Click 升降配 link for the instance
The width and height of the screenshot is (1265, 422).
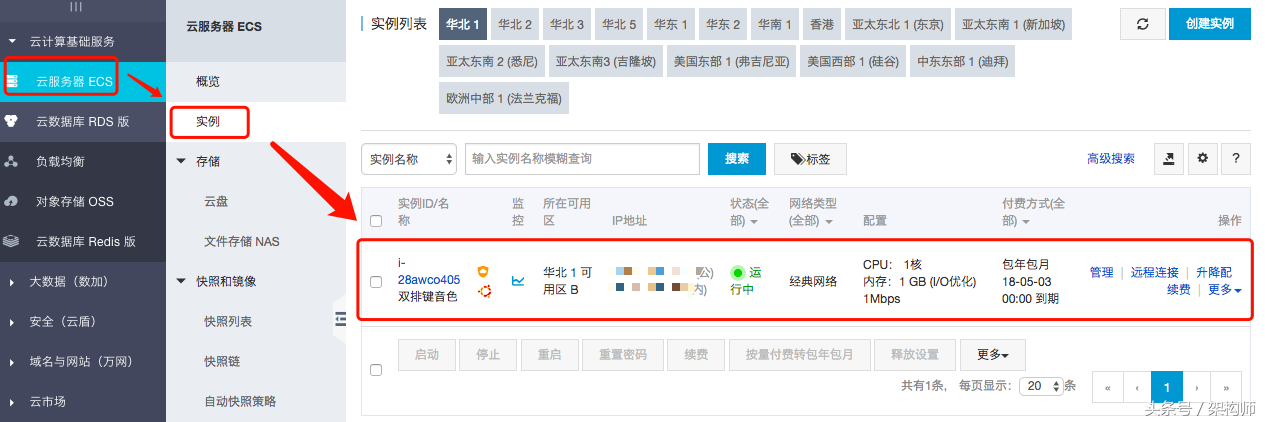point(1214,272)
